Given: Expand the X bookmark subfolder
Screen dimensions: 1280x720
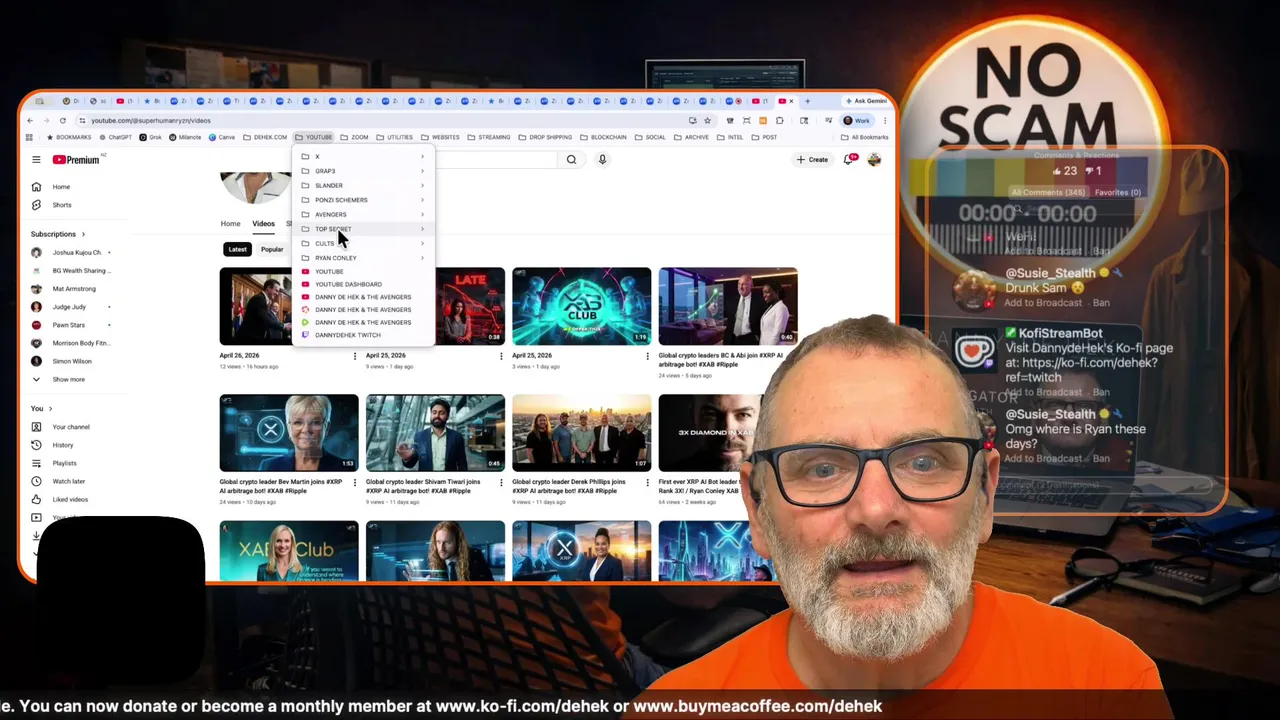Looking at the screenshot, I should tap(364, 156).
